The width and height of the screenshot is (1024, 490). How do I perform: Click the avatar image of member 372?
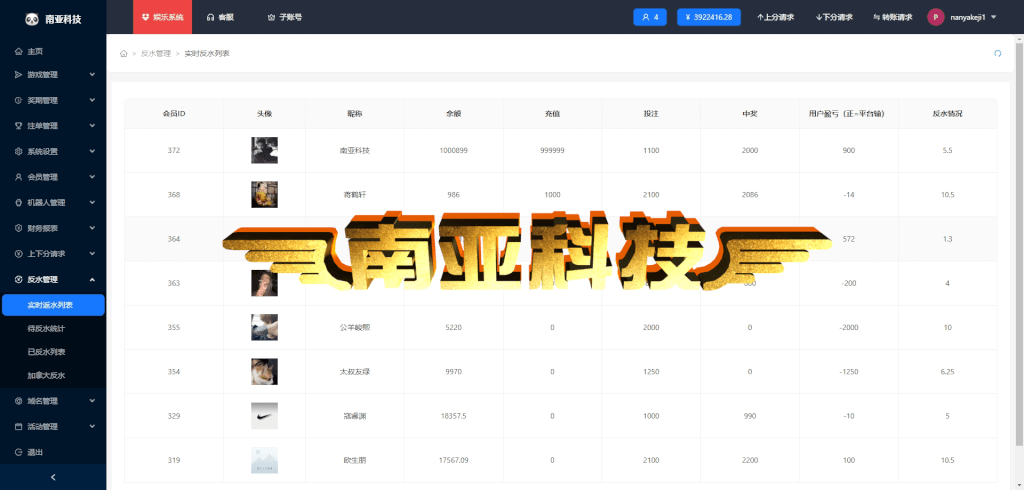[x=264, y=150]
